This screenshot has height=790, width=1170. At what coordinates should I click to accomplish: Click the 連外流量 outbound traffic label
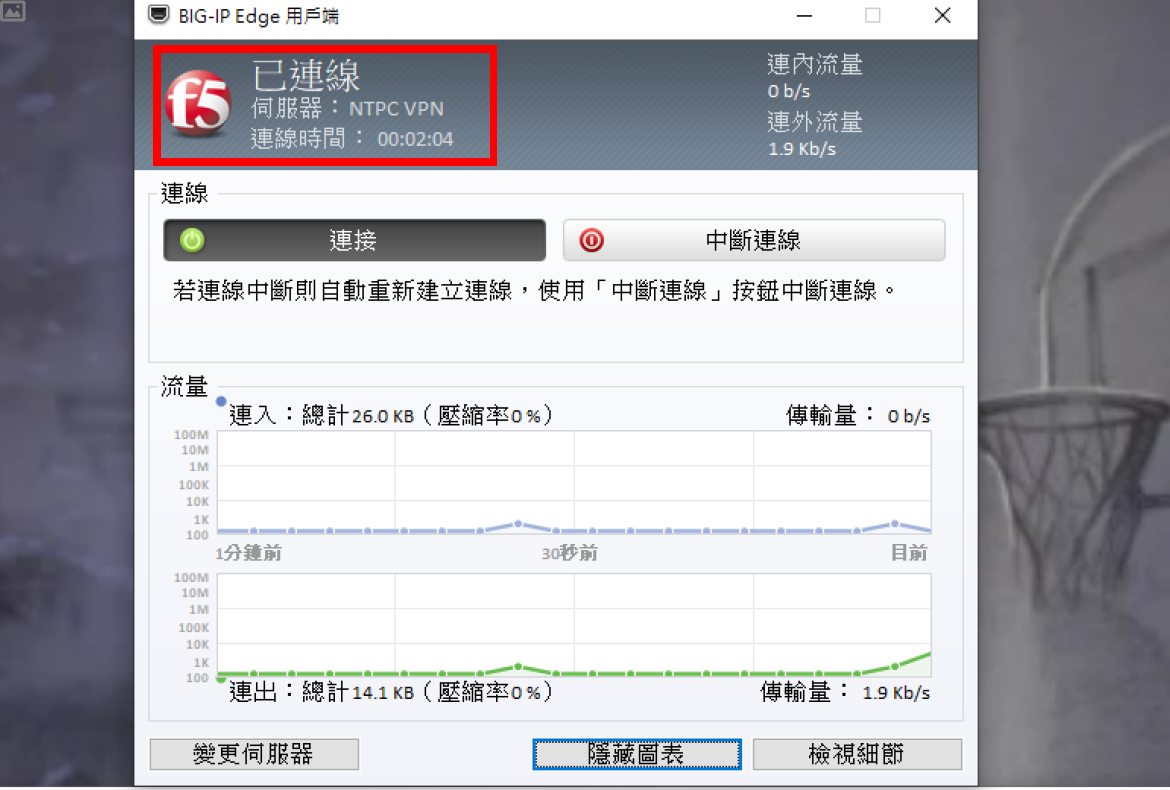pos(814,123)
